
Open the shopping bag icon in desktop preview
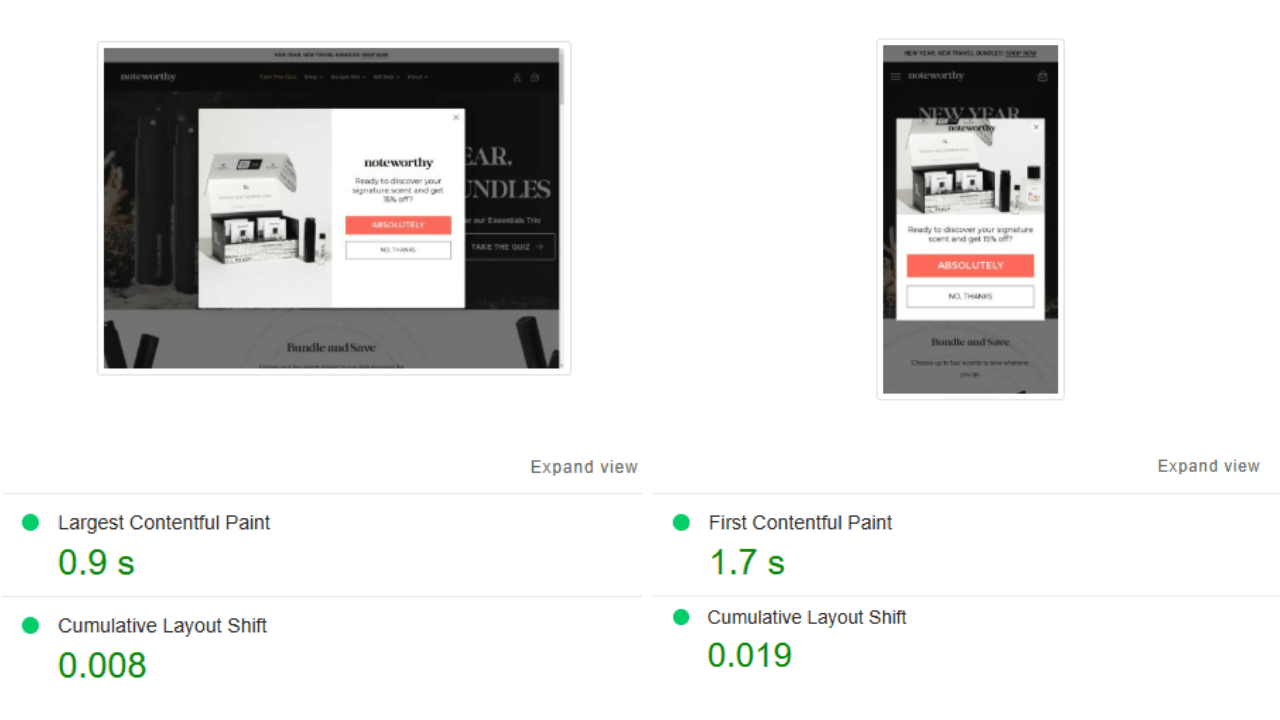(x=535, y=77)
